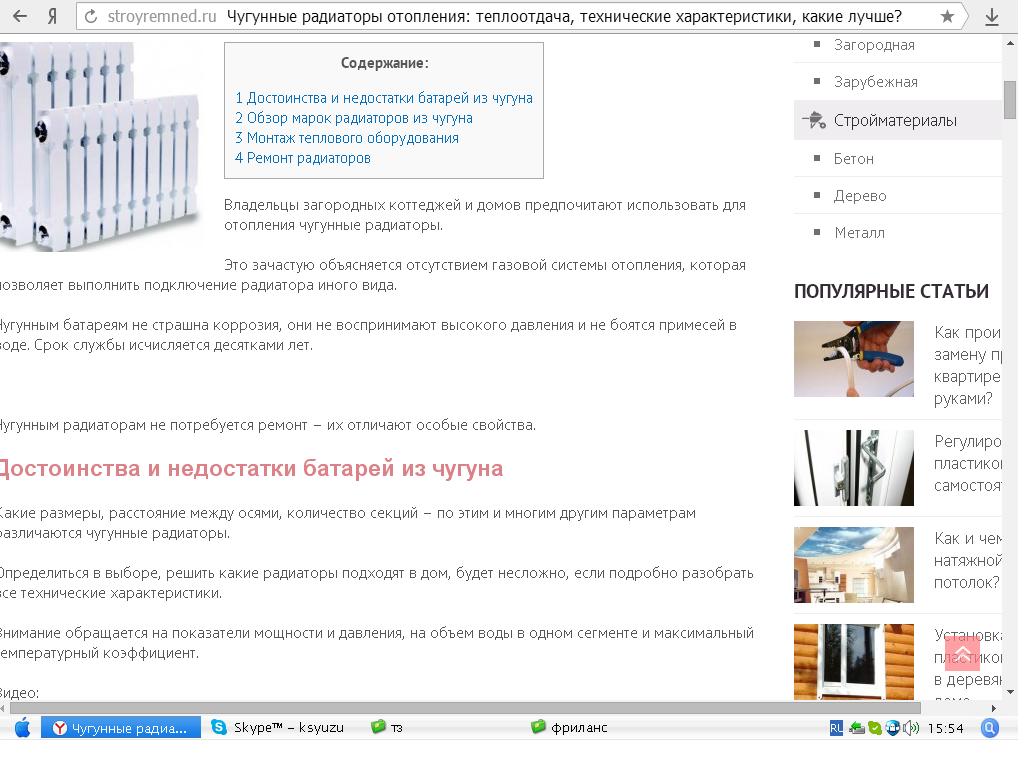Click the vertical scrollbar up arrow
The image size is (1024, 768).
pyautogui.click(x=1010, y=43)
